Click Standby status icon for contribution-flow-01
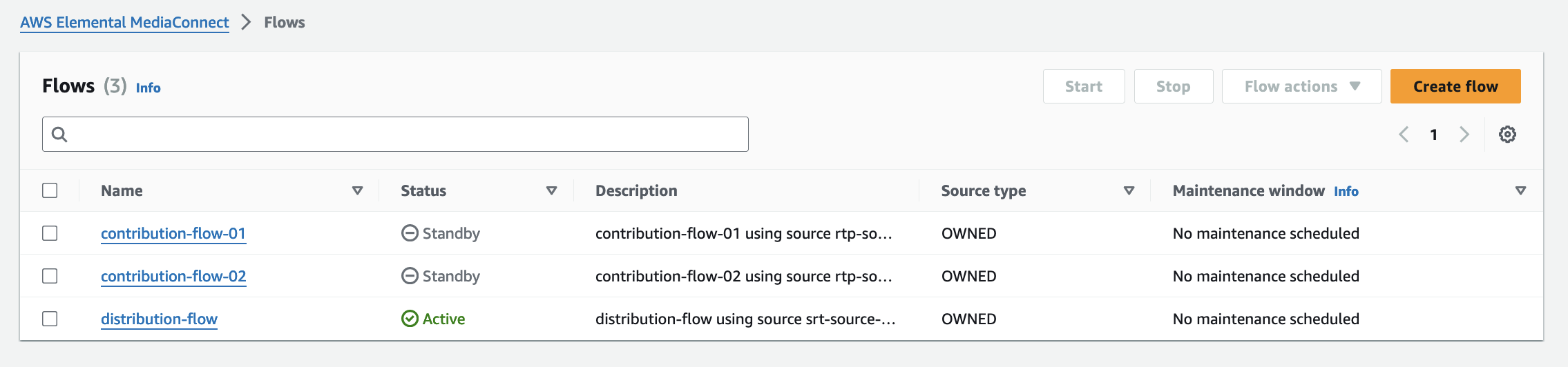Image resolution: width=1568 pixels, height=367 pixels. [x=410, y=233]
